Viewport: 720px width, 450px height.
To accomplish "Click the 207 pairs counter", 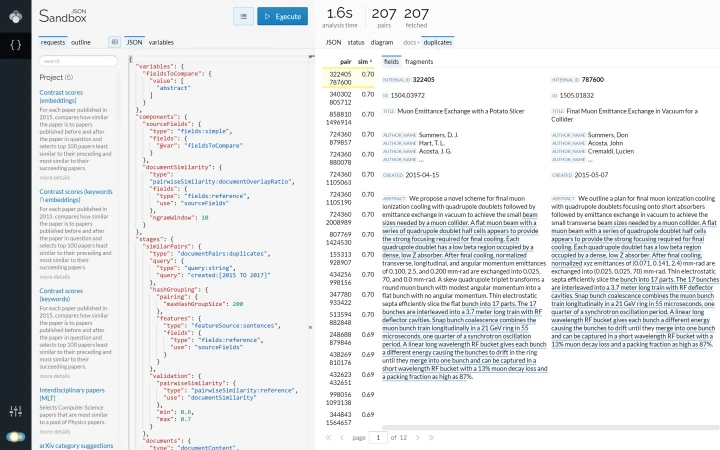I will coord(384,17).
